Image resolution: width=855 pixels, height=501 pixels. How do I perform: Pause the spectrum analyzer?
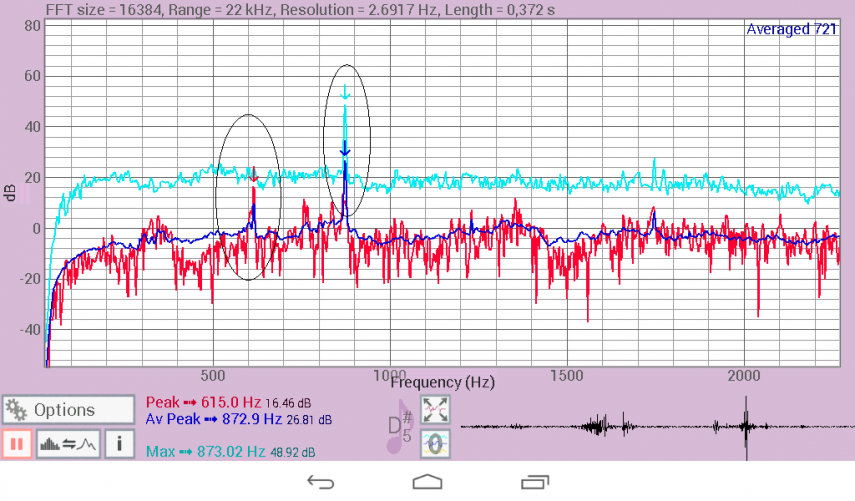pyautogui.click(x=17, y=443)
